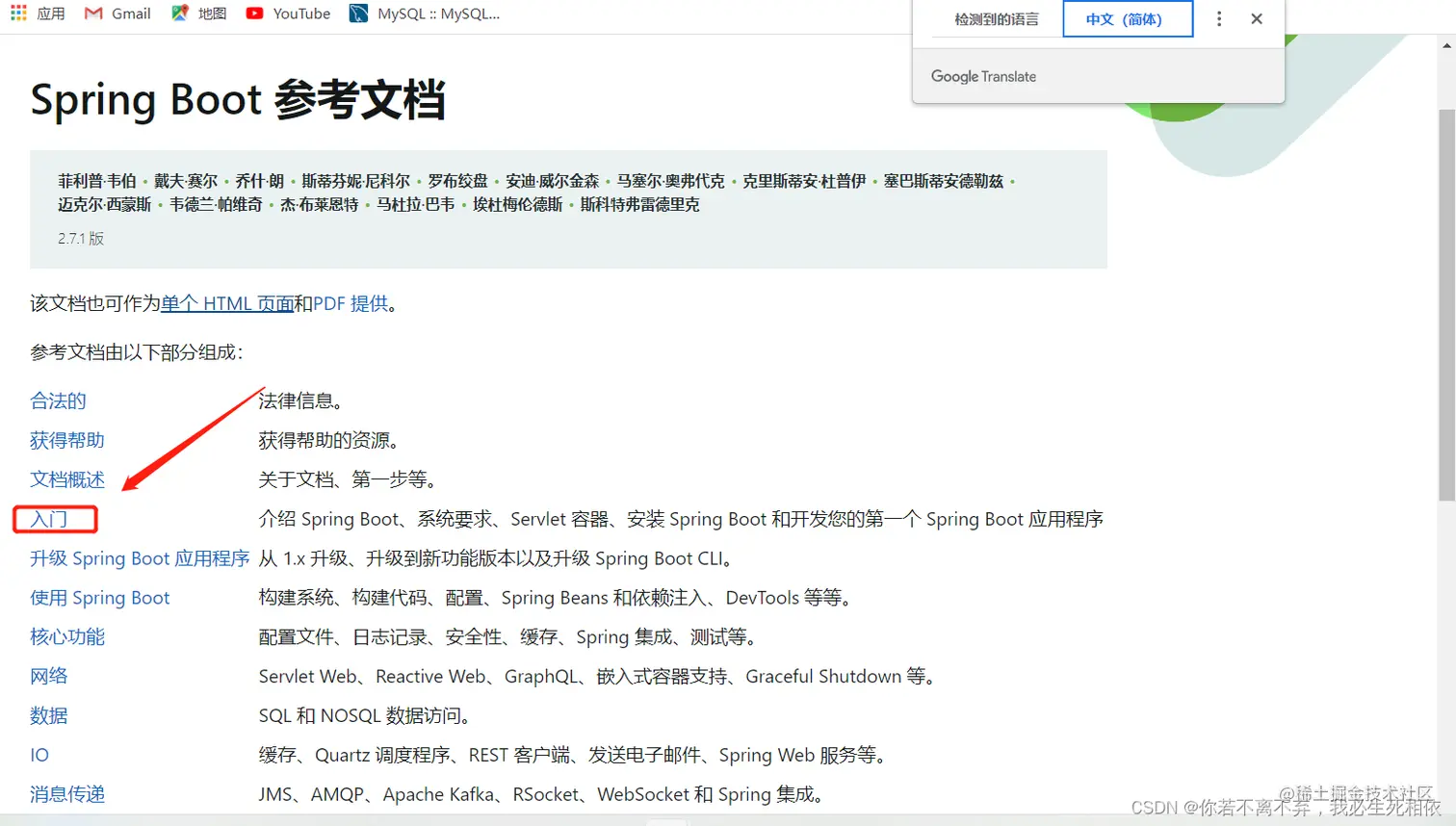Open the YouTube bookmark
Viewport: 1456px width, 826px height.
coord(287,13)
